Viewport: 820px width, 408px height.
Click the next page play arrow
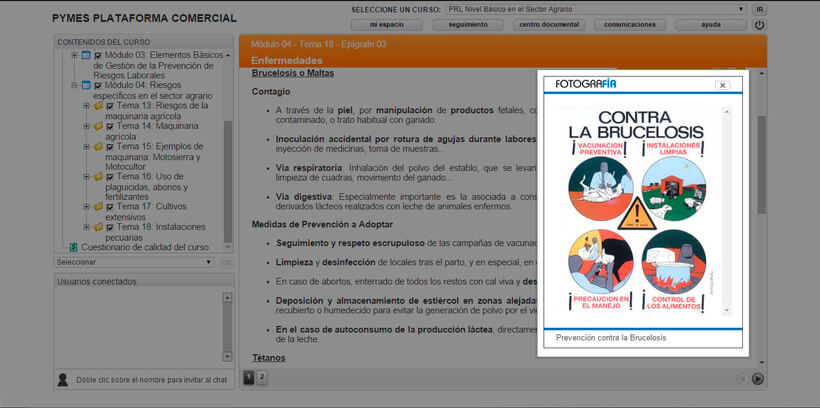coord(758,379)
